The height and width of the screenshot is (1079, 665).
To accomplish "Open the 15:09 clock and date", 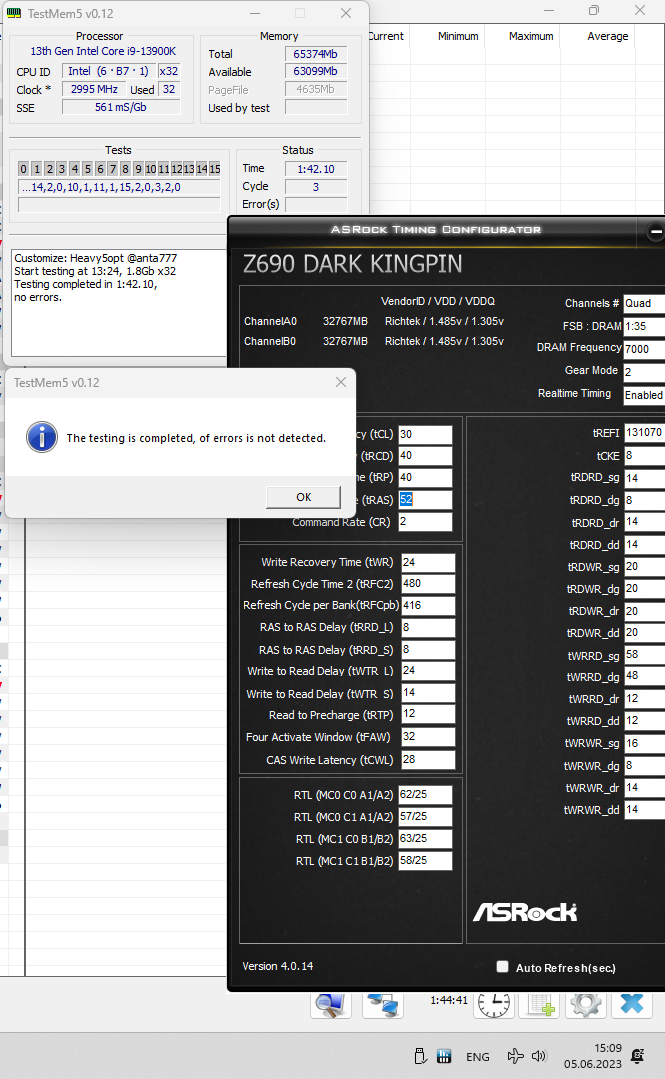I will click(593, 1056).
